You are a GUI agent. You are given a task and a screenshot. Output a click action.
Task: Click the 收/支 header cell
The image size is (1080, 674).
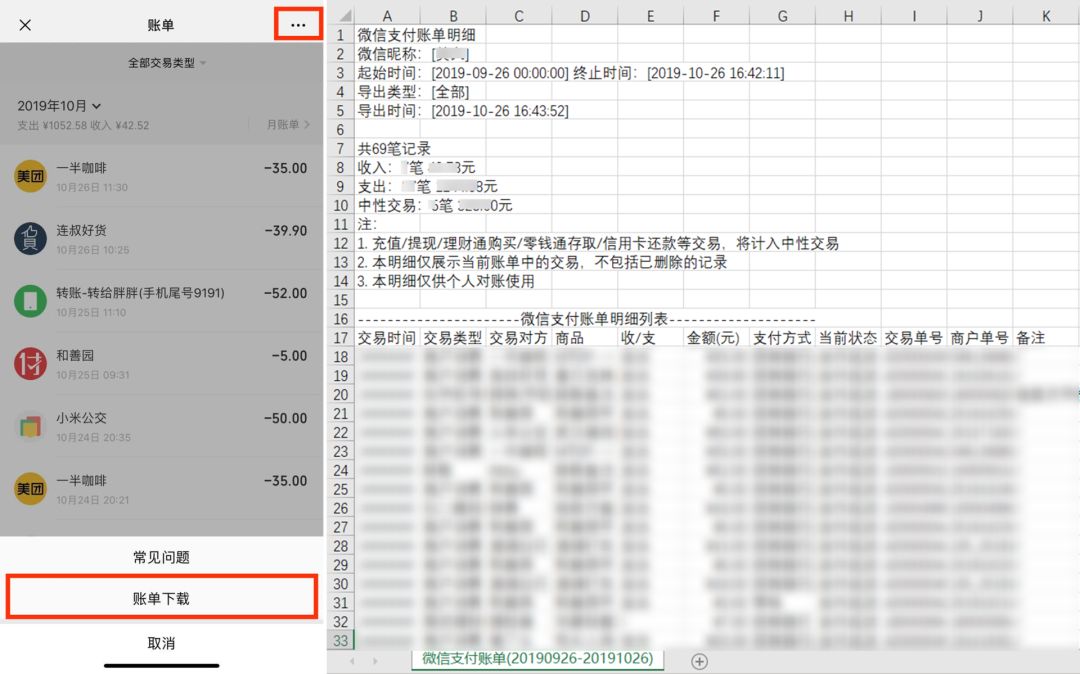coord(650,338)
